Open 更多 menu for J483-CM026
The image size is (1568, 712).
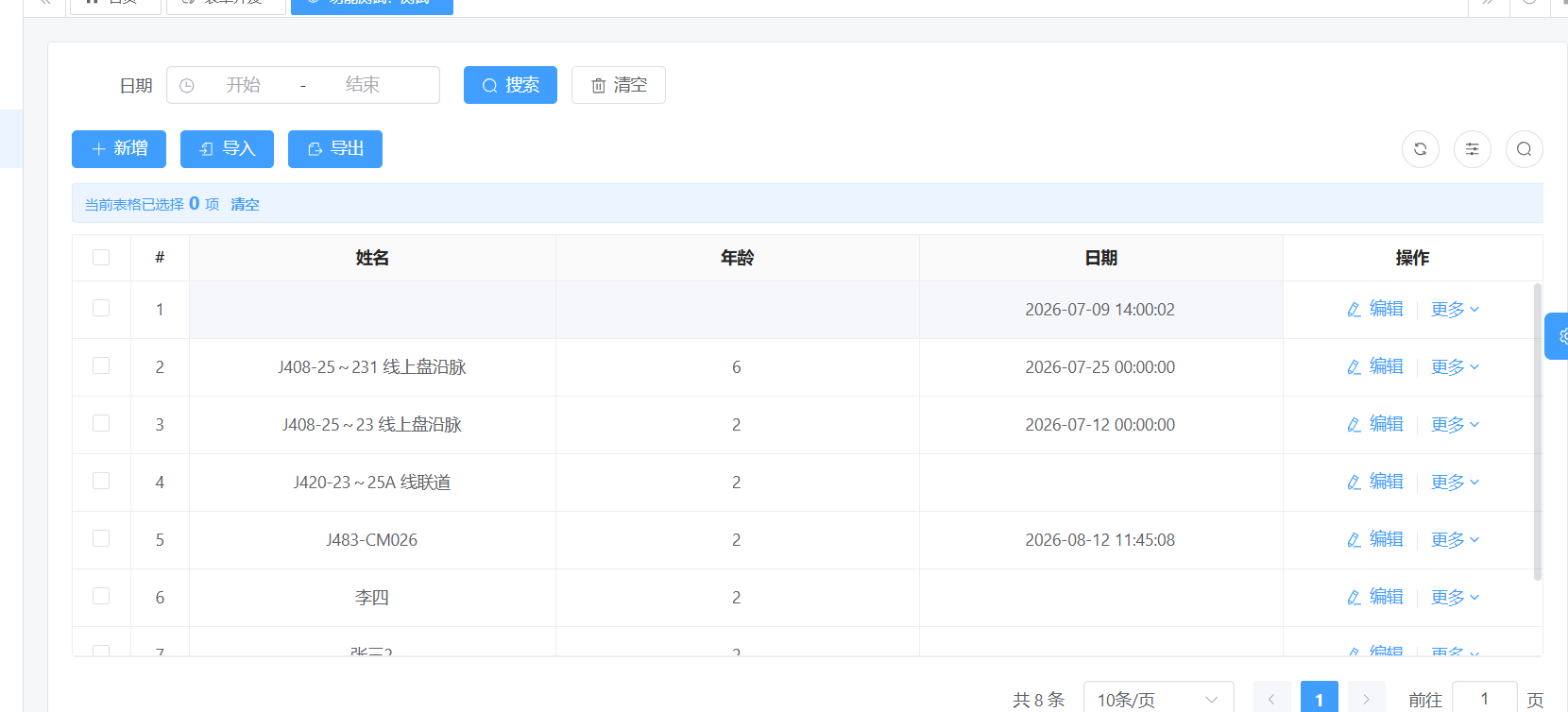coord(1456,540)
